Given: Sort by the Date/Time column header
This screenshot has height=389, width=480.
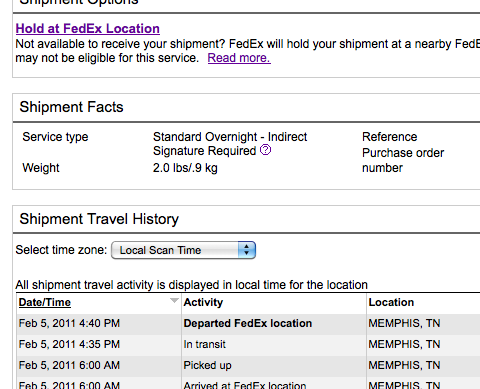Looking at the screenshot, I should coord(45,302).
